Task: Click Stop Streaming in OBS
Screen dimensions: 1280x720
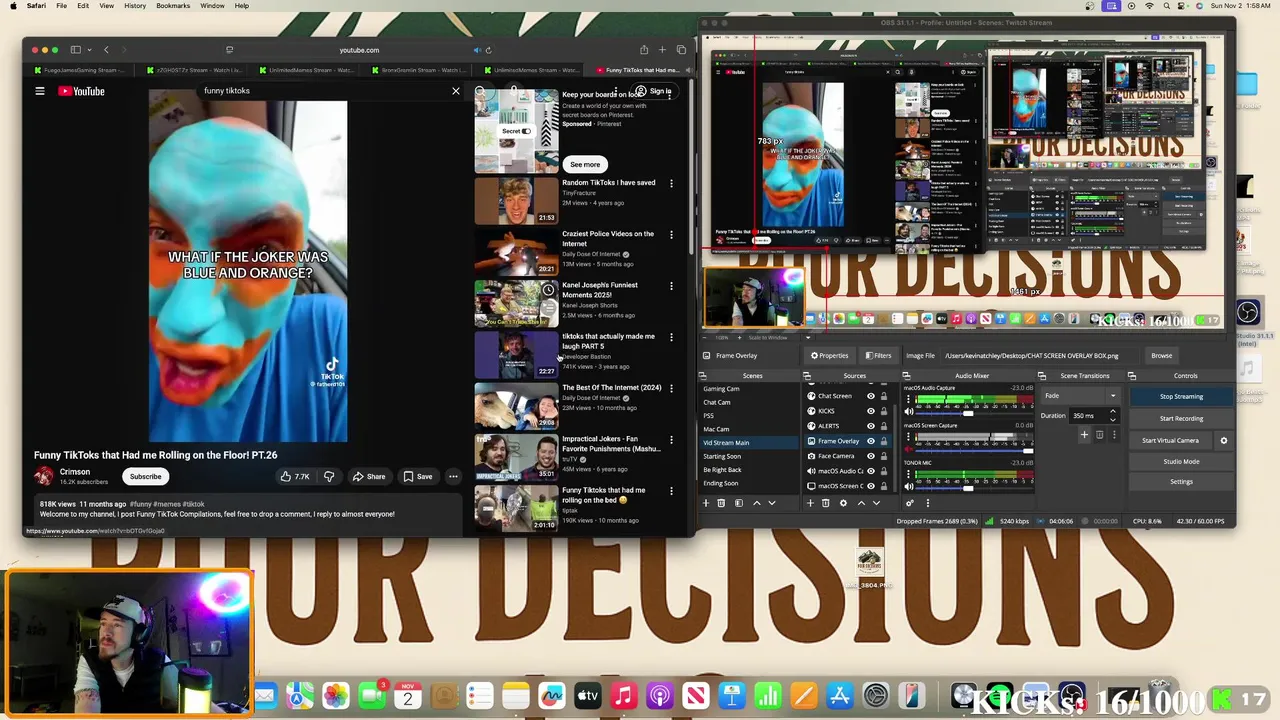Action: pyautogui.click(x=1181, y=397)
